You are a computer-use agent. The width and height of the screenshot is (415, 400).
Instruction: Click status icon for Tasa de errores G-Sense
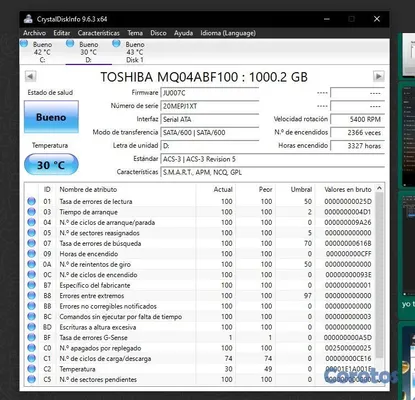(32, 338)
